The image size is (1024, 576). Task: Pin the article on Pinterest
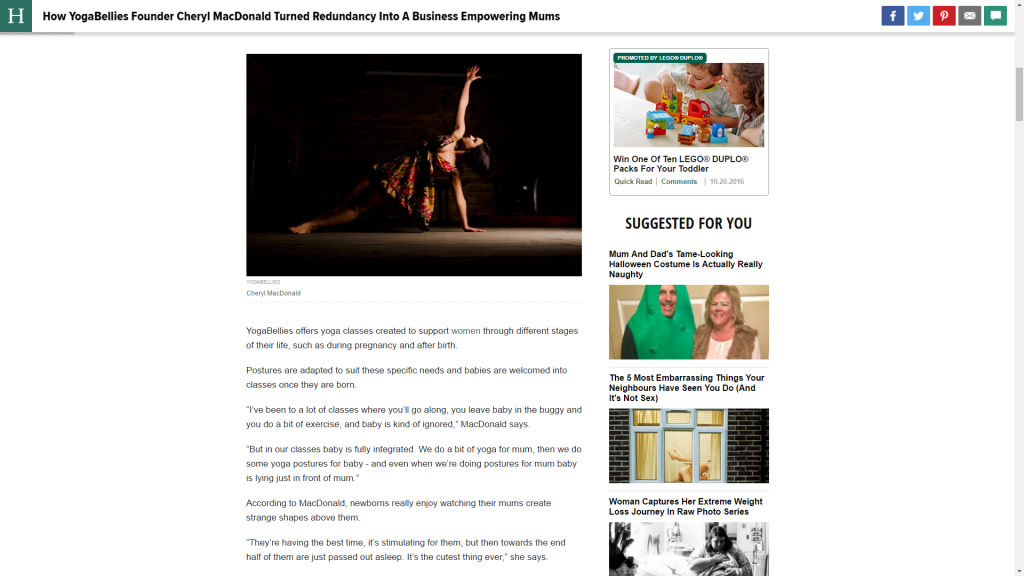pyautogui.click(x=944, y=16)
